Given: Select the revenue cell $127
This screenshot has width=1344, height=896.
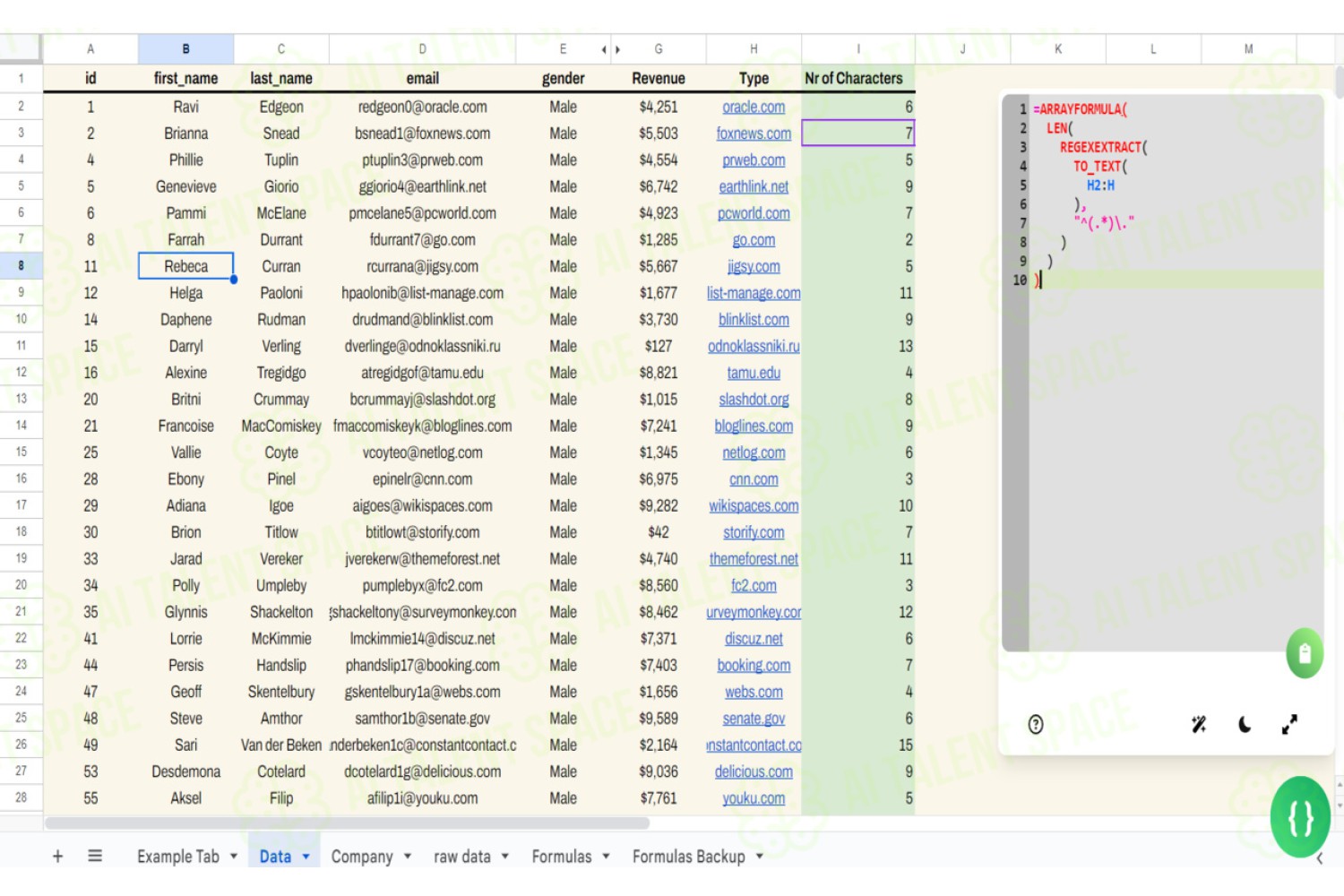Looking at the screenshot, I should [659, 347].
